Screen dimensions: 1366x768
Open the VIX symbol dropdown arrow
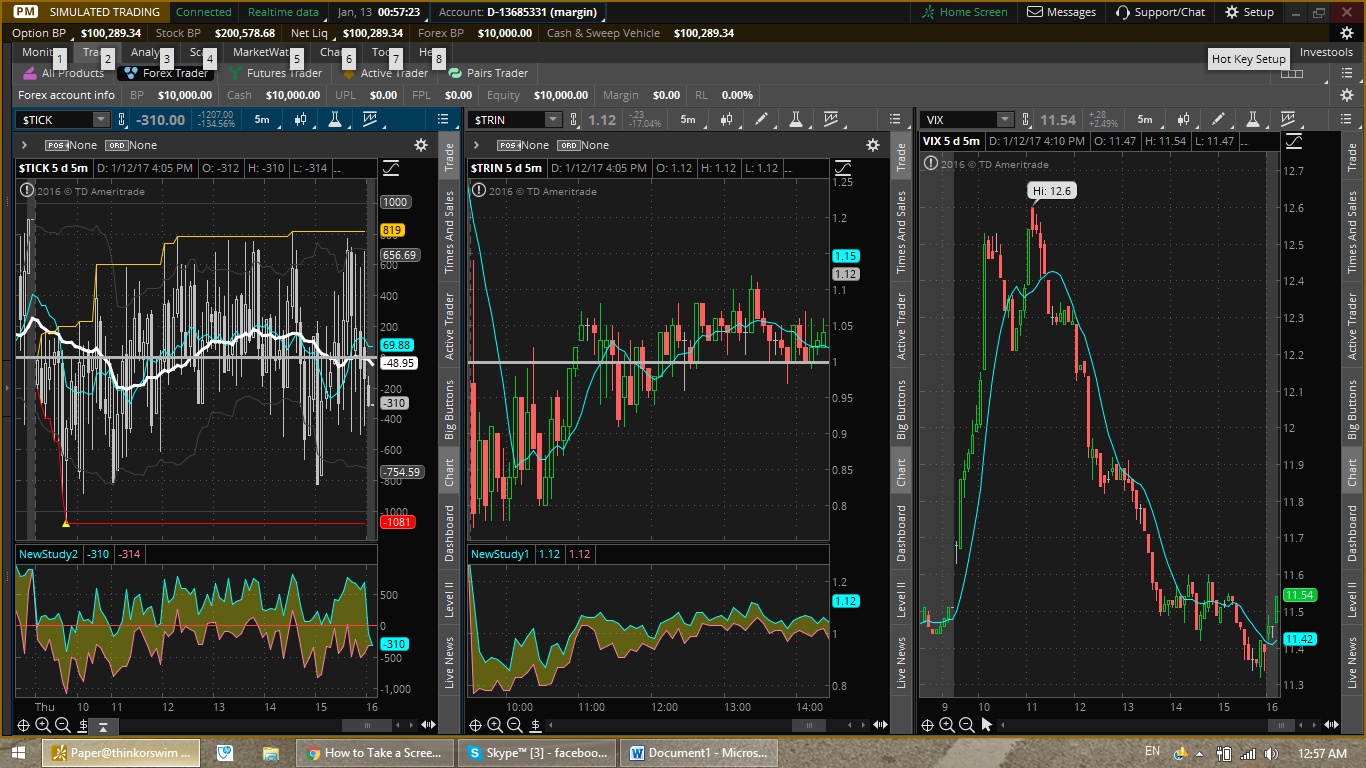click(1003, 120)
